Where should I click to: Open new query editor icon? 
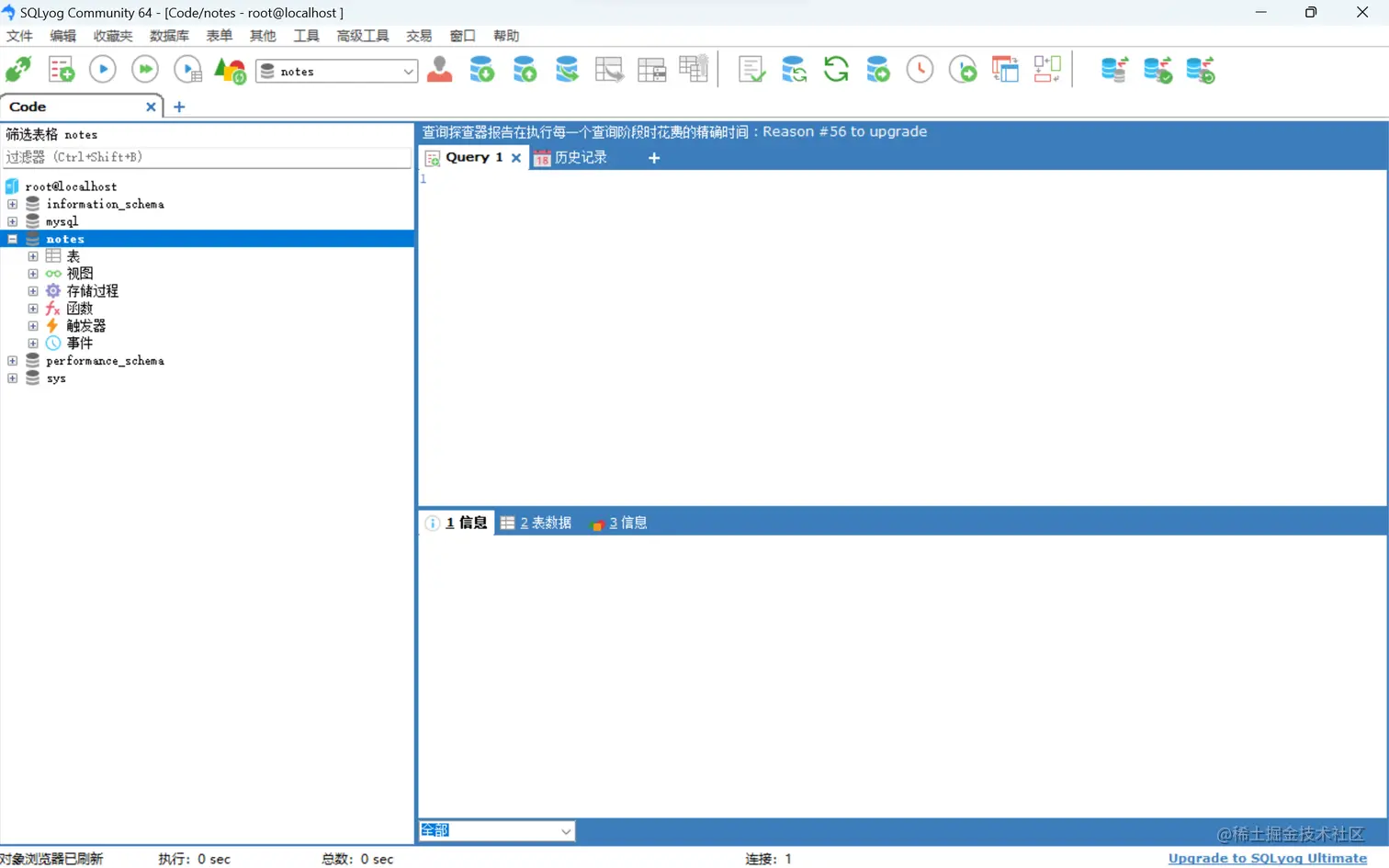62,70
